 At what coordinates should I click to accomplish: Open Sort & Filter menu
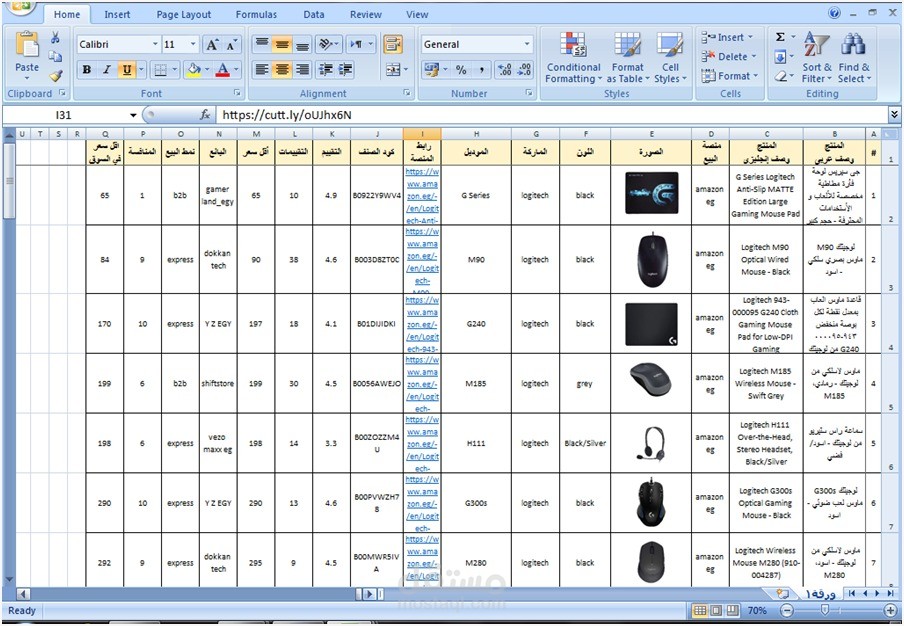click(x=817, y=57)
